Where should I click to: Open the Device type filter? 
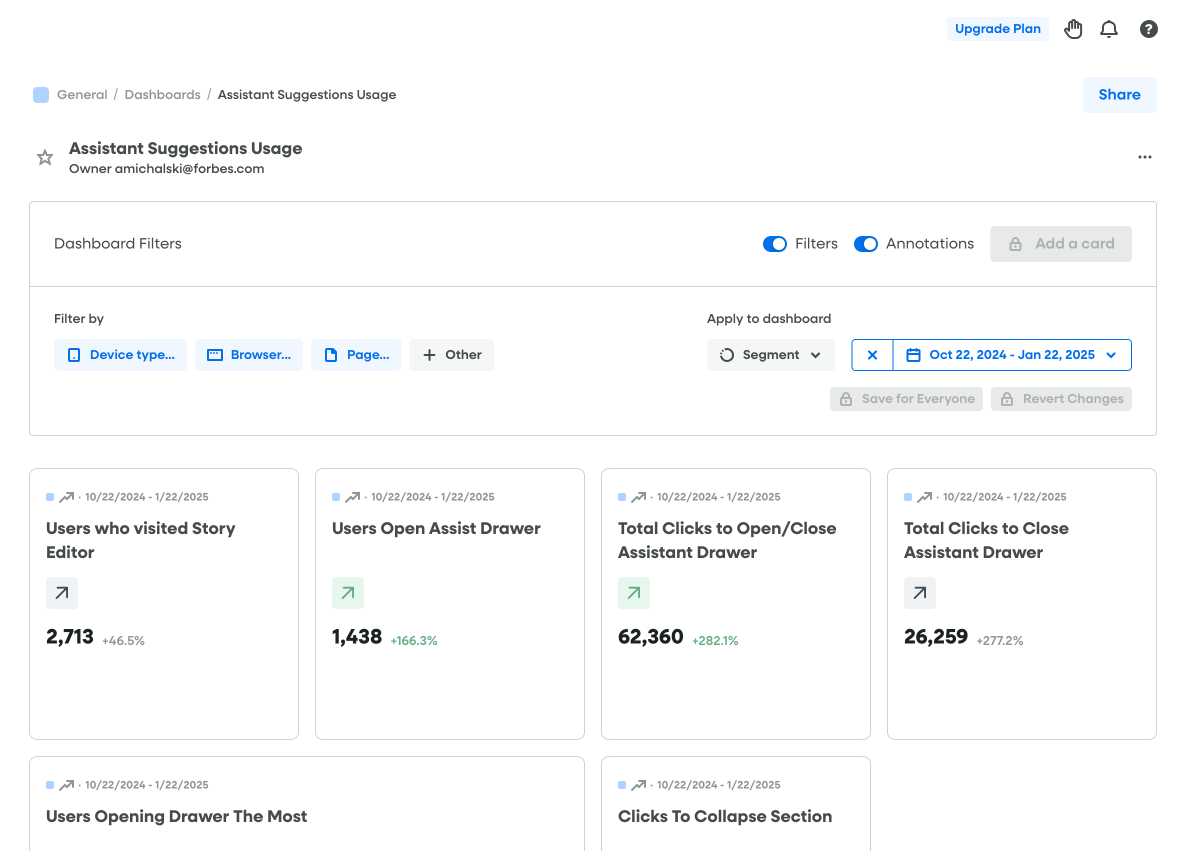pos(120,355)
